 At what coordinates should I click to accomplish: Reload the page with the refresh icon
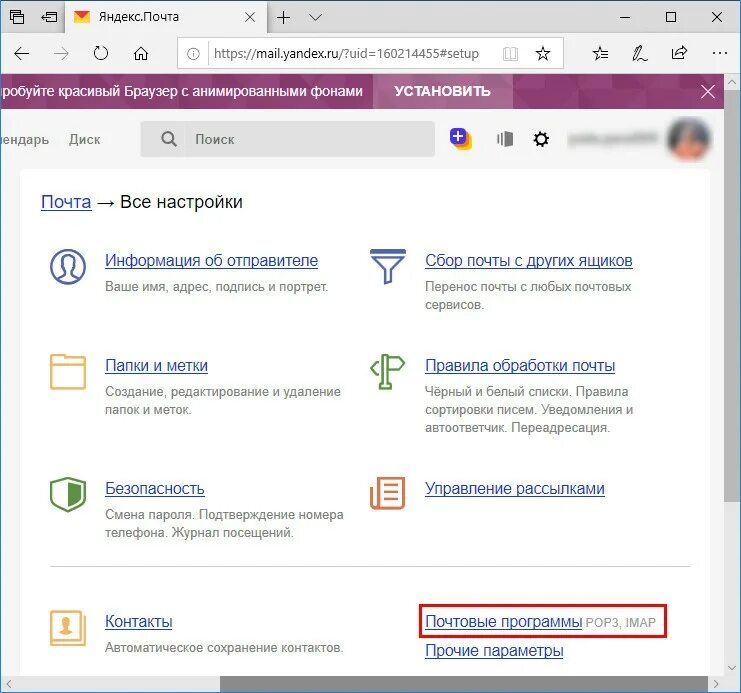point(101,53)
